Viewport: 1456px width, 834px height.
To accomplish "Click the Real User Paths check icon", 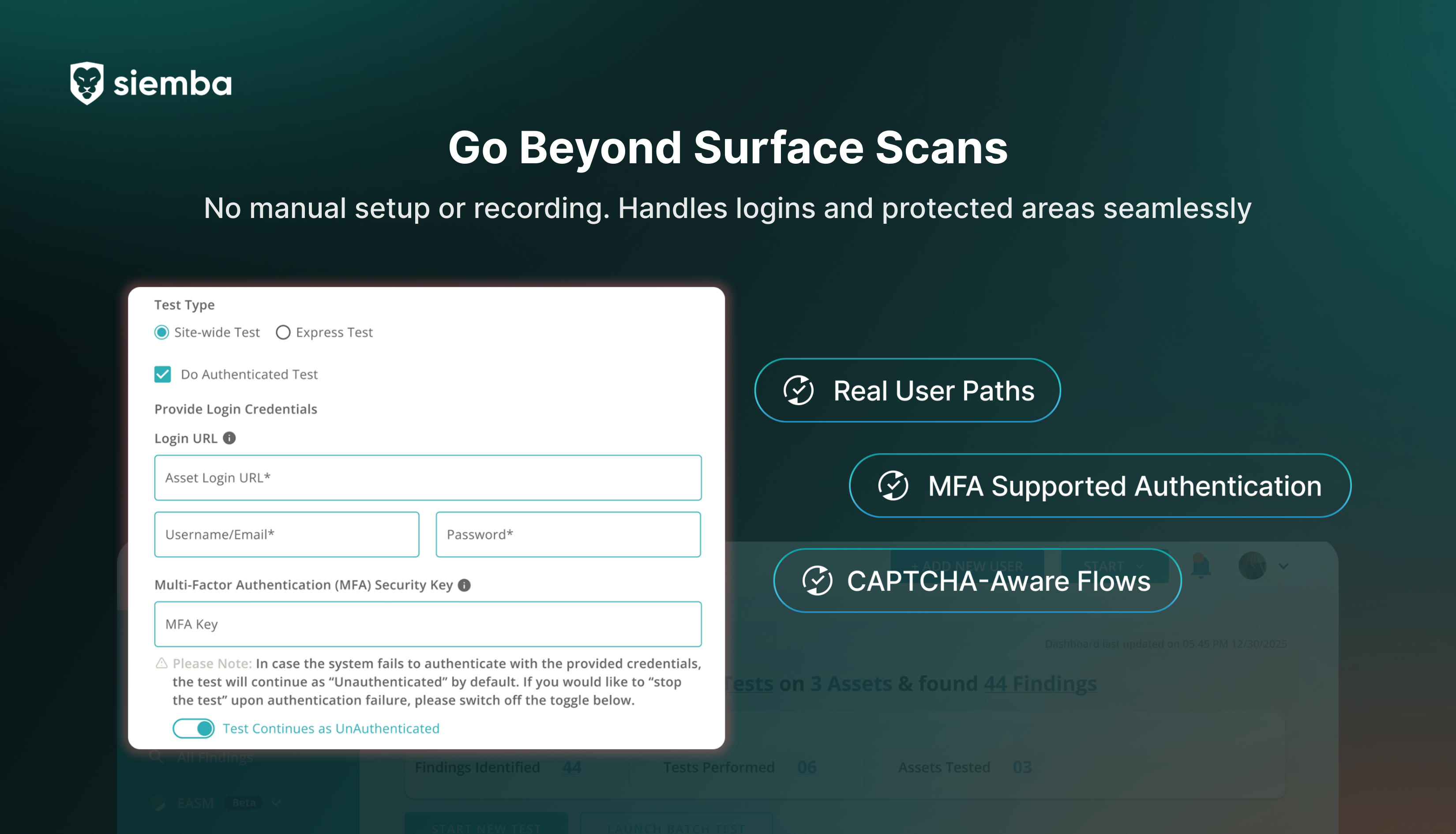I will click(798, 391).
